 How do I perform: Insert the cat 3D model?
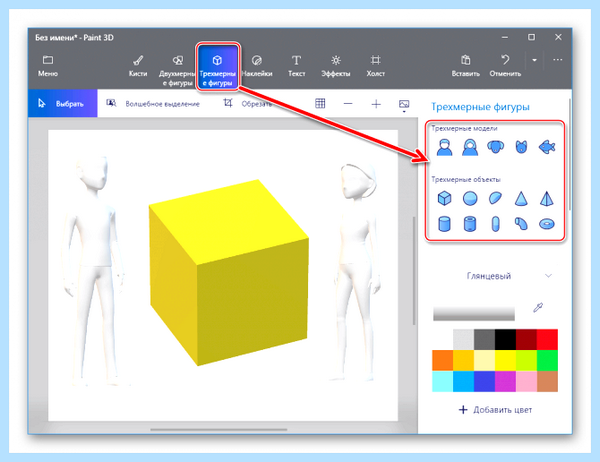pyautogui.click(x=521, y=147)
